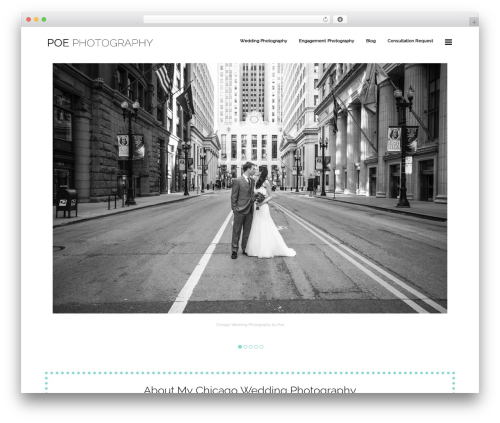This screenshot has width=500, height=423.
Task: Open a new tab with plus button
Action: tap(474, 22)
